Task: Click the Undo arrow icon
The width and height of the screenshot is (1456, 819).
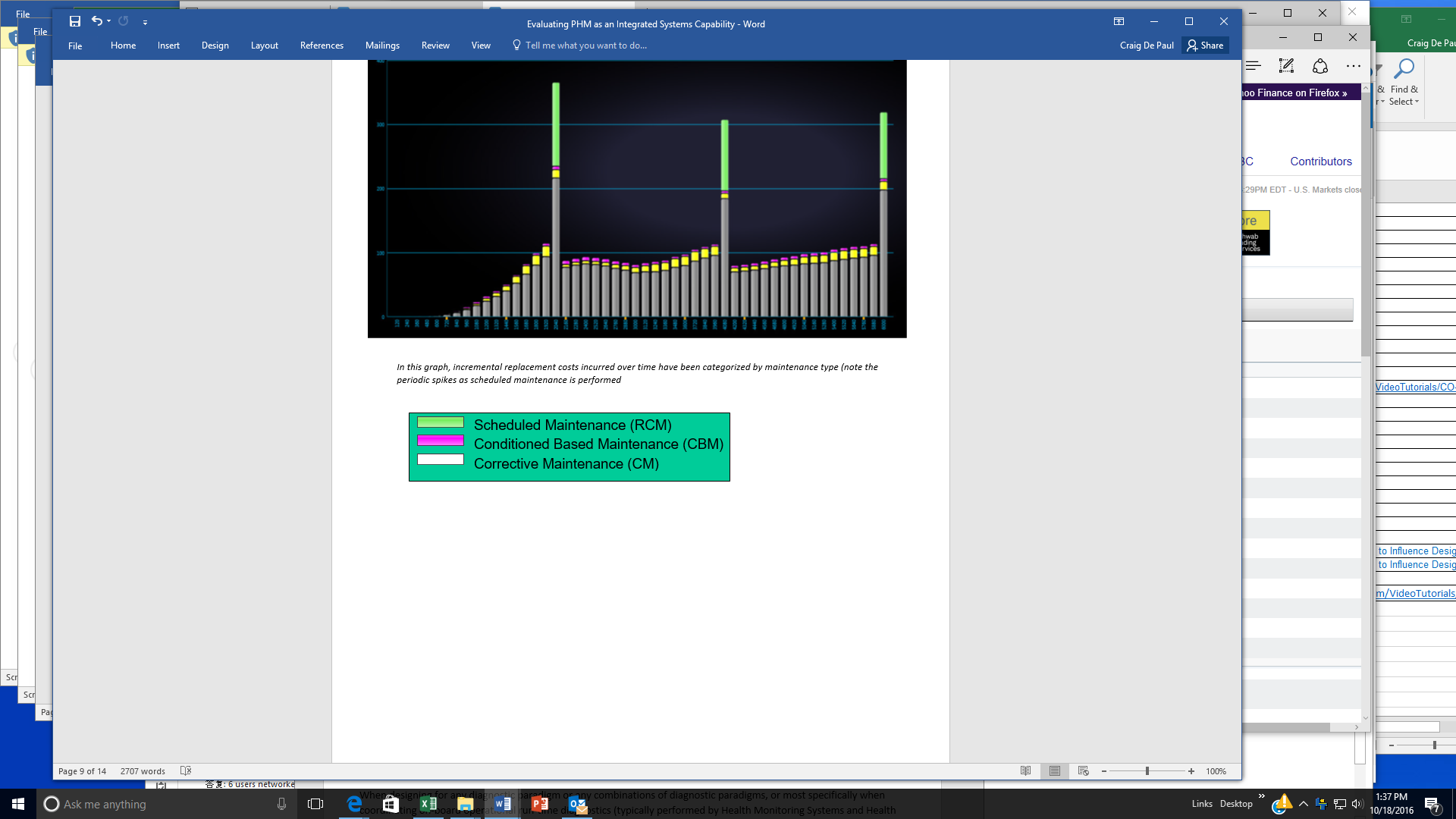Action: click(x=96, y=21)
